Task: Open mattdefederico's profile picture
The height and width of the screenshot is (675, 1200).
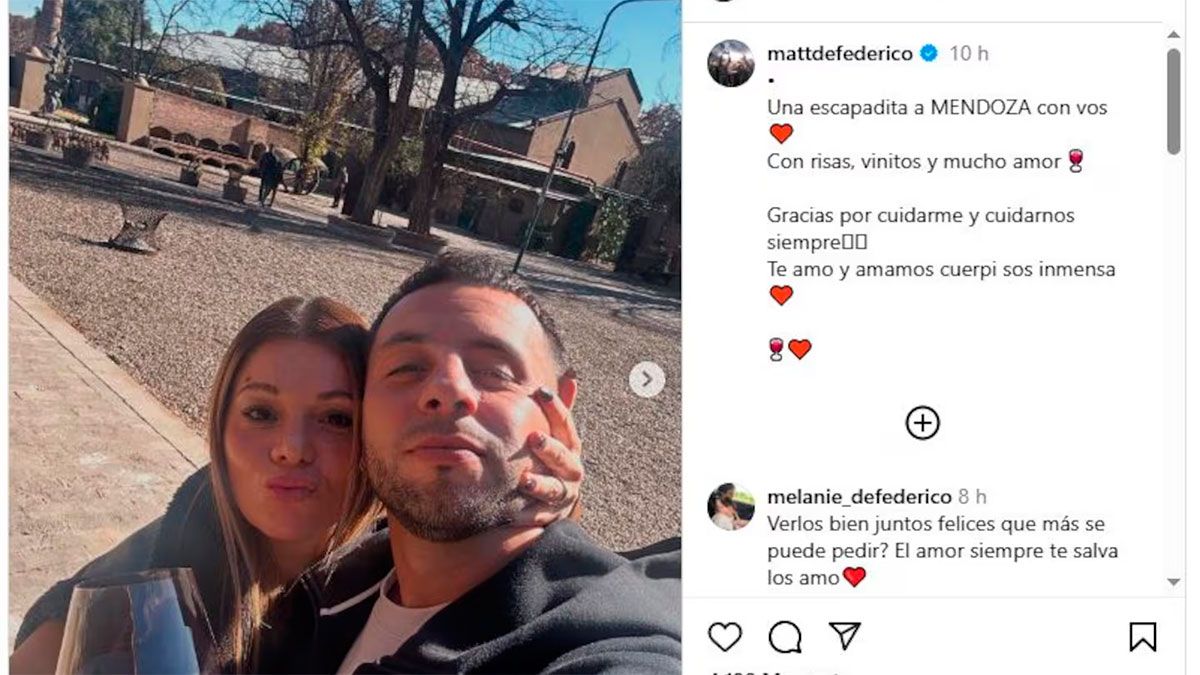Action: [x=731, y=63]
